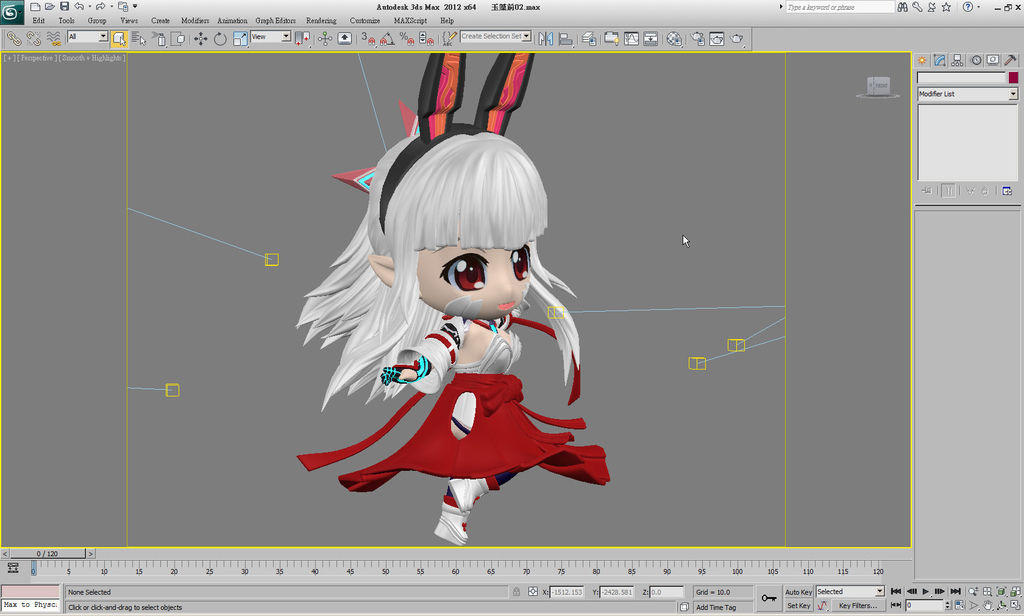Click the Unlink Selection tool
The width and height of the screenshot is (1024, 616).
[x=34, y=39]
